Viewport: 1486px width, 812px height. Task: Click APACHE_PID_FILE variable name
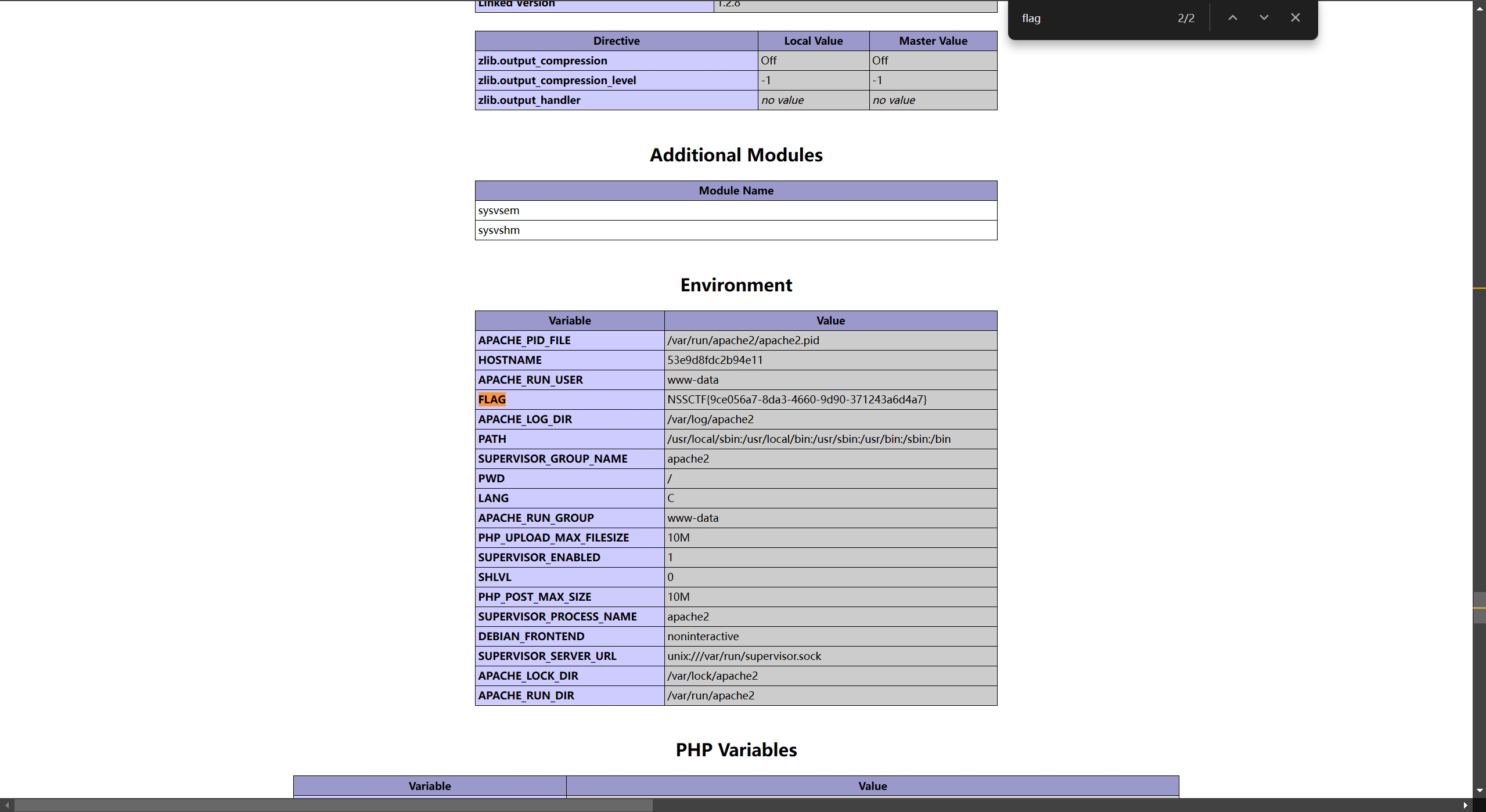click(524, 340)
